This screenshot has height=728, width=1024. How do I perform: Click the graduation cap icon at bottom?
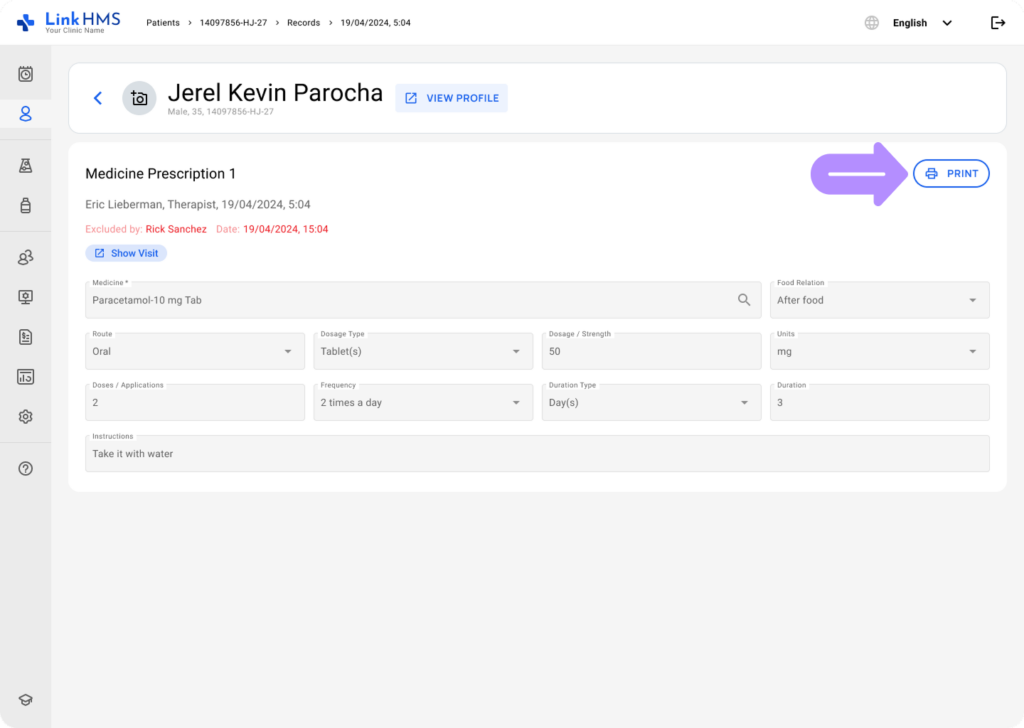[x=26, y=701]
